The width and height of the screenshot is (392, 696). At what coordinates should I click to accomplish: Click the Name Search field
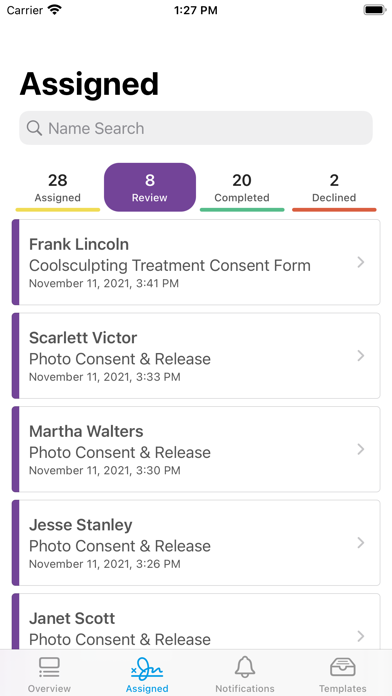pos(196,128)
